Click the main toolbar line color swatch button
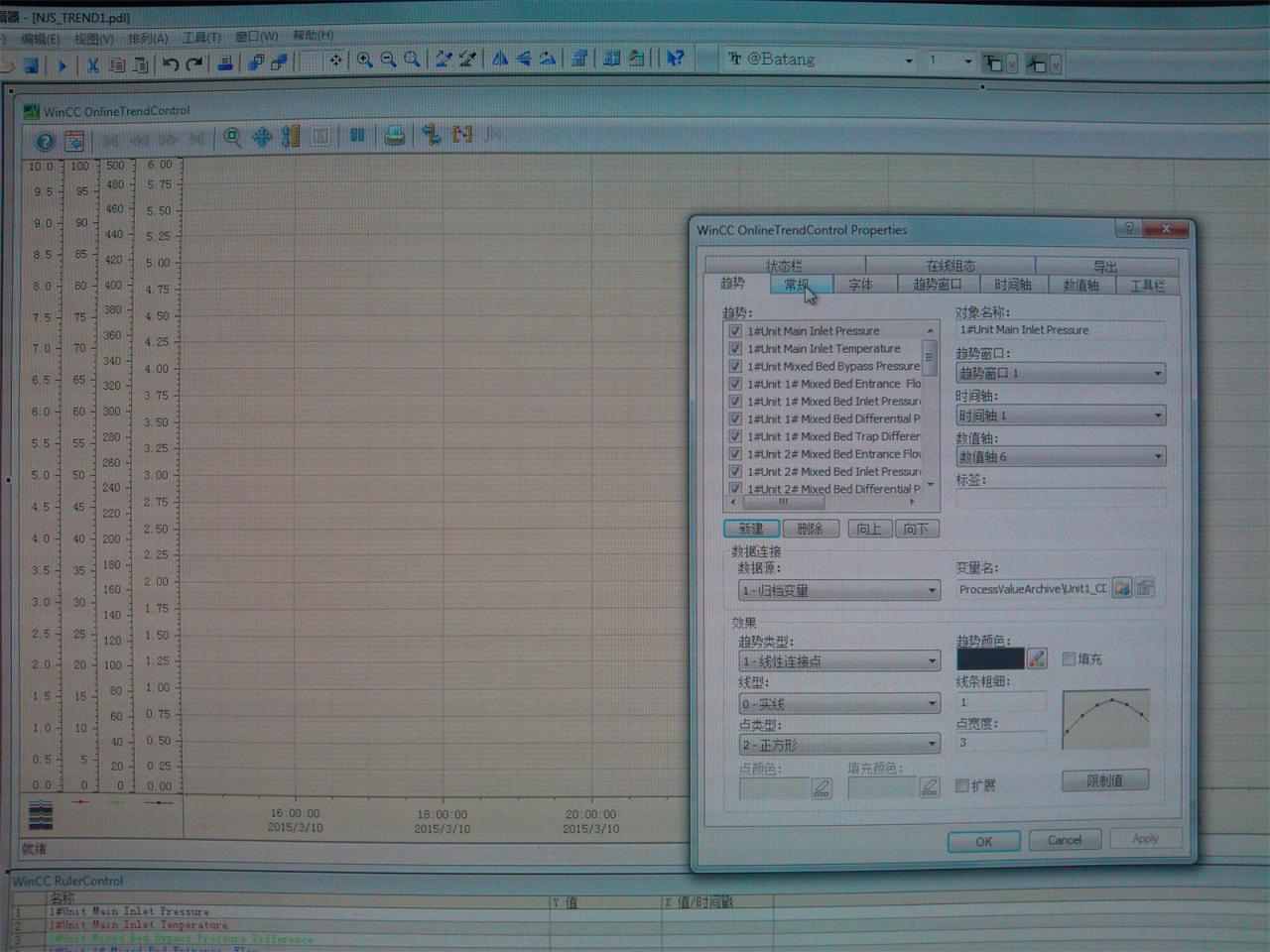The width and height of the screenshot is (1270, 952). 993,63
